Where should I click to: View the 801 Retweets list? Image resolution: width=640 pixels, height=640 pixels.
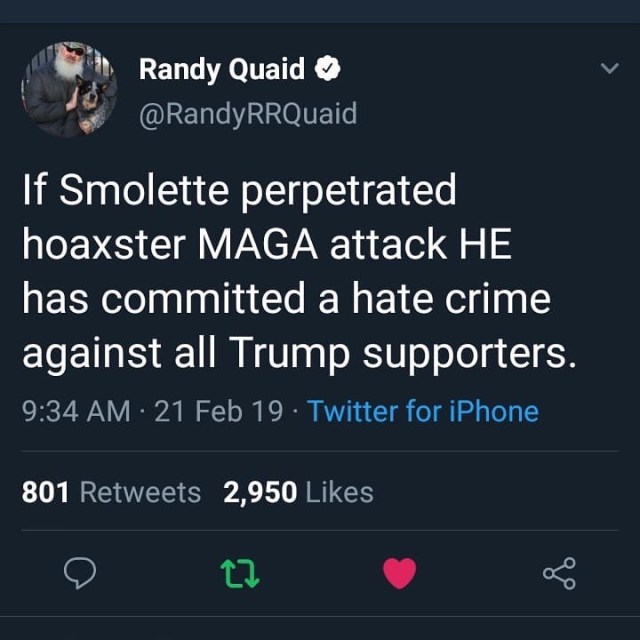pyautogui.click(x=111, y=492)
